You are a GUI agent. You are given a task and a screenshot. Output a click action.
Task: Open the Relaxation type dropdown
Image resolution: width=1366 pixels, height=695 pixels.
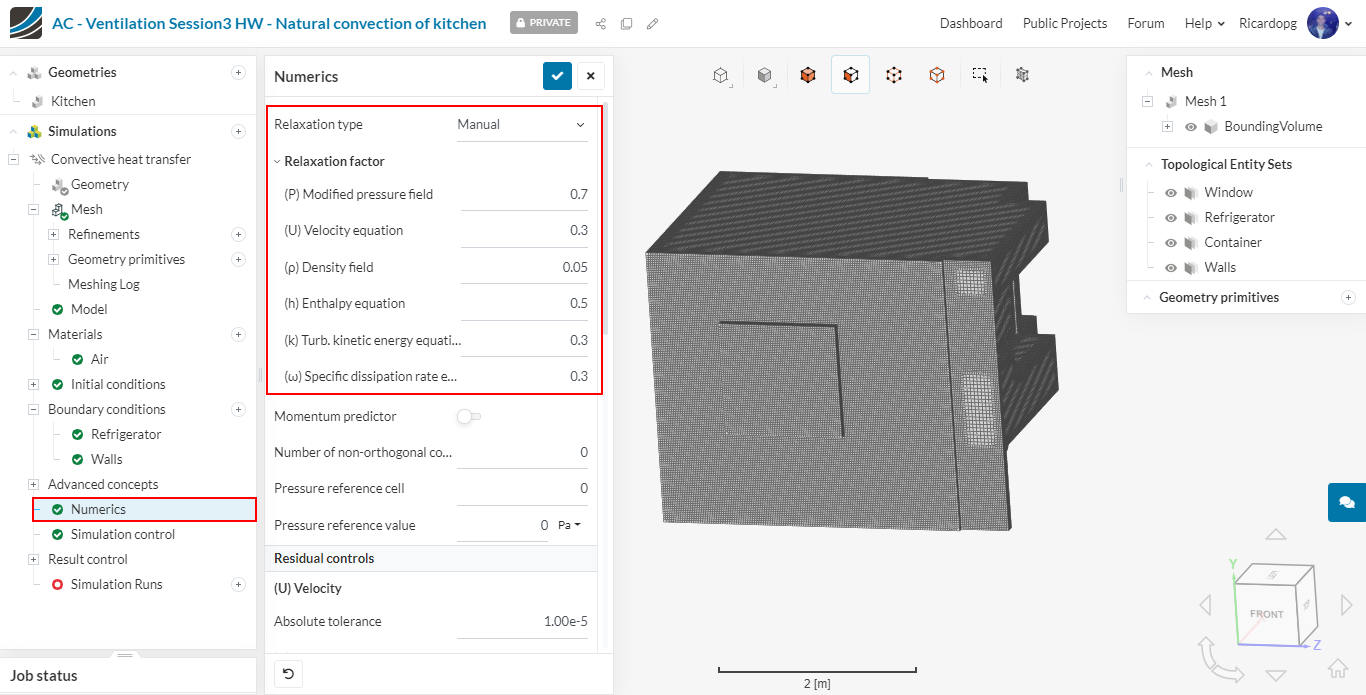[521, 125]
